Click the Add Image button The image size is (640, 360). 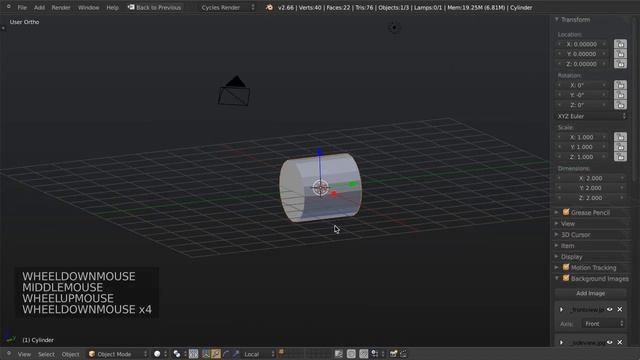(590, 293)
